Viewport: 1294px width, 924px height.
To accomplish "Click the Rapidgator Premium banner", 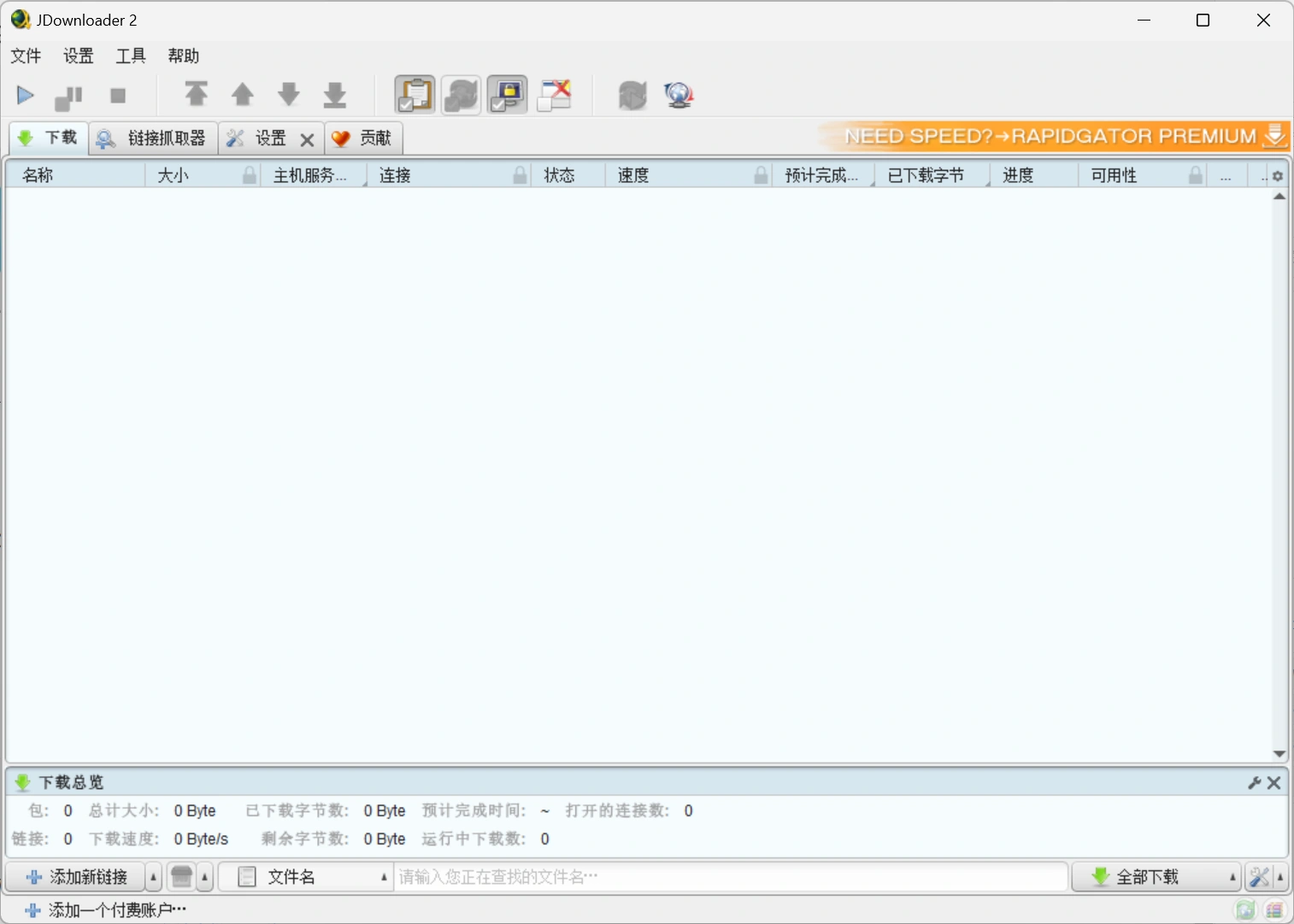I will tap(1053, 136).
